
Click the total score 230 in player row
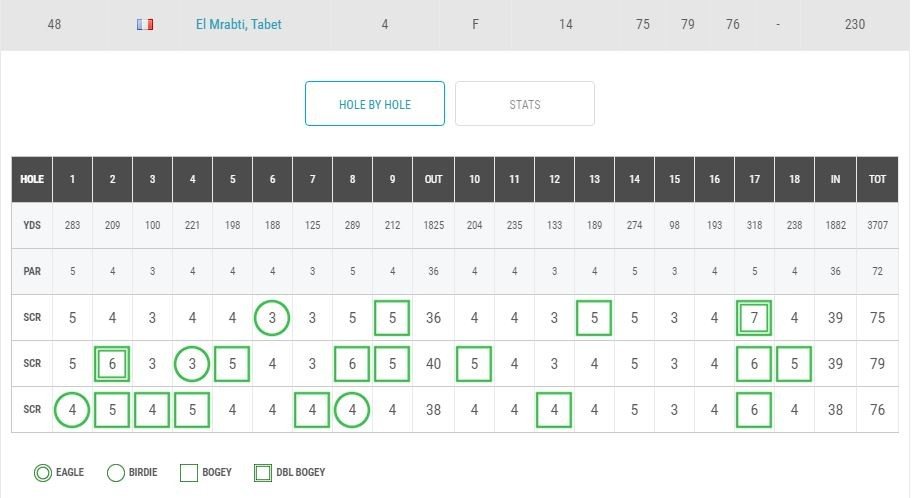pyautogui.click(x=854, y=24)
